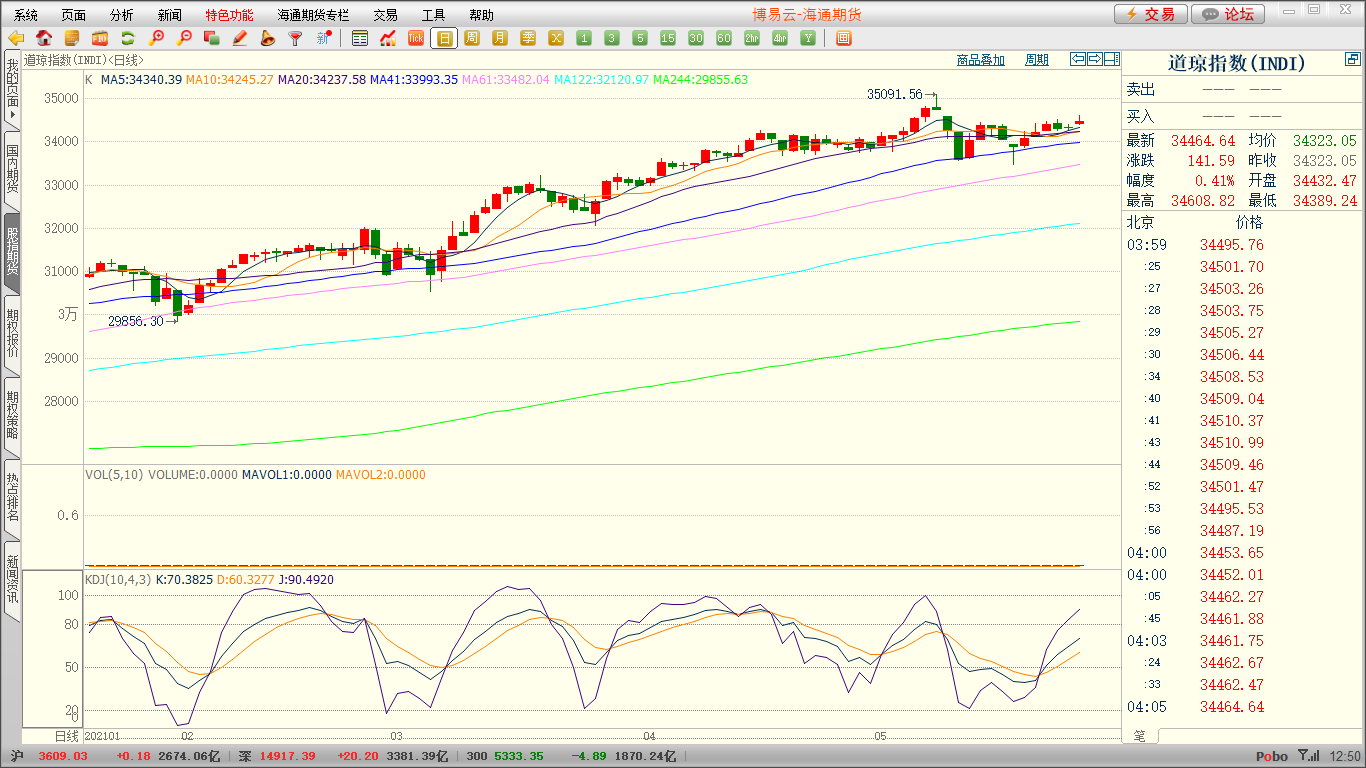The width and height of the screenshot is (1366, 768).
Task: Go to previous instrument with left arrow
Action: click(1078, 59)
